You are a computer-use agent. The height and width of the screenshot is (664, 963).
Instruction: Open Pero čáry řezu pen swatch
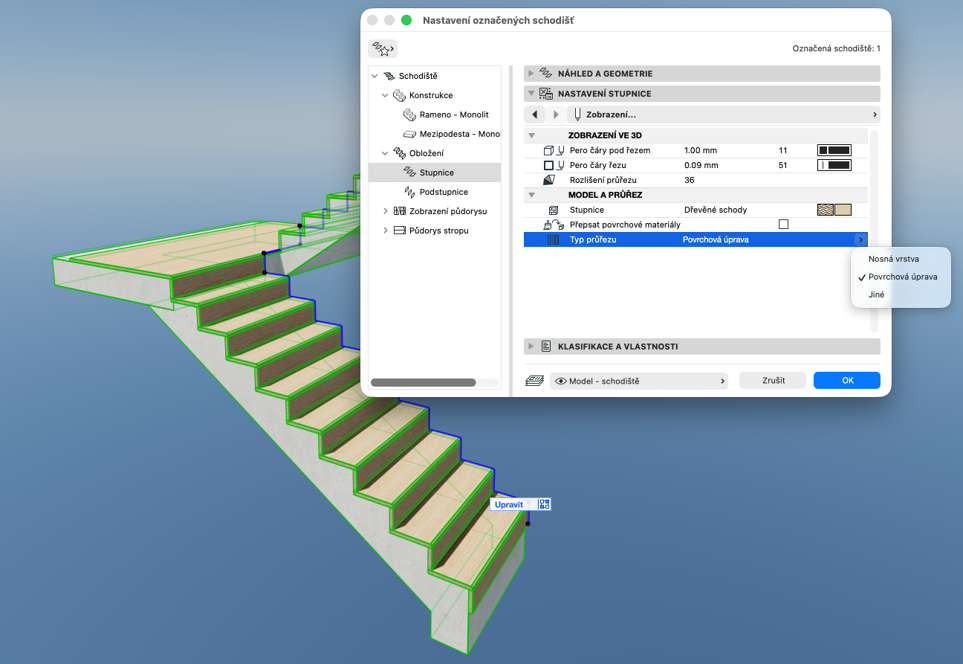pyautogui.click(x=834, y=165)
